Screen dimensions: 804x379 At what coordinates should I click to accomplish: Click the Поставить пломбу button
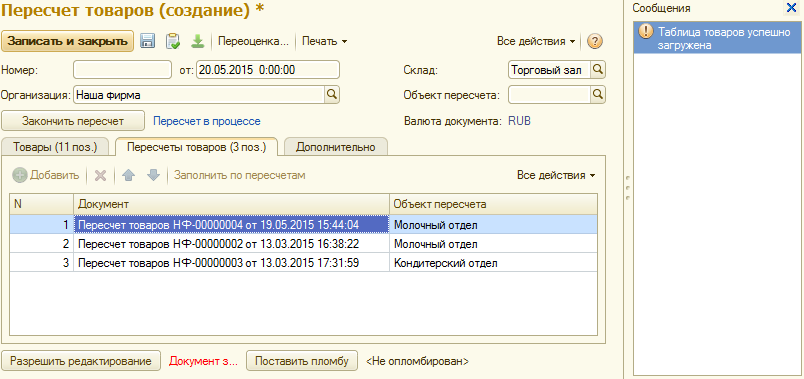click(x=302, y=361)
